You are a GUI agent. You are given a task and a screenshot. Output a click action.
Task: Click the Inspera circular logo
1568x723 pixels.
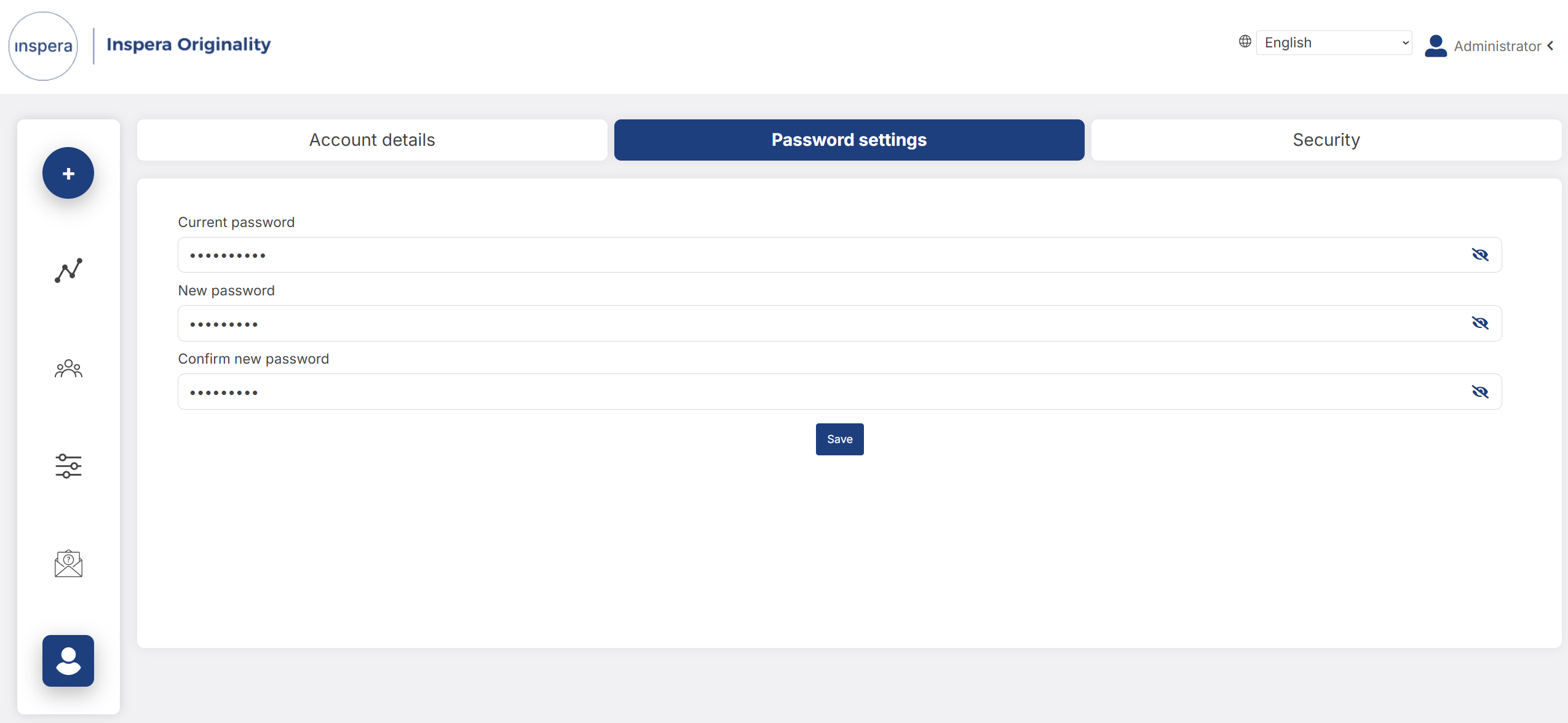pos(43,46)
